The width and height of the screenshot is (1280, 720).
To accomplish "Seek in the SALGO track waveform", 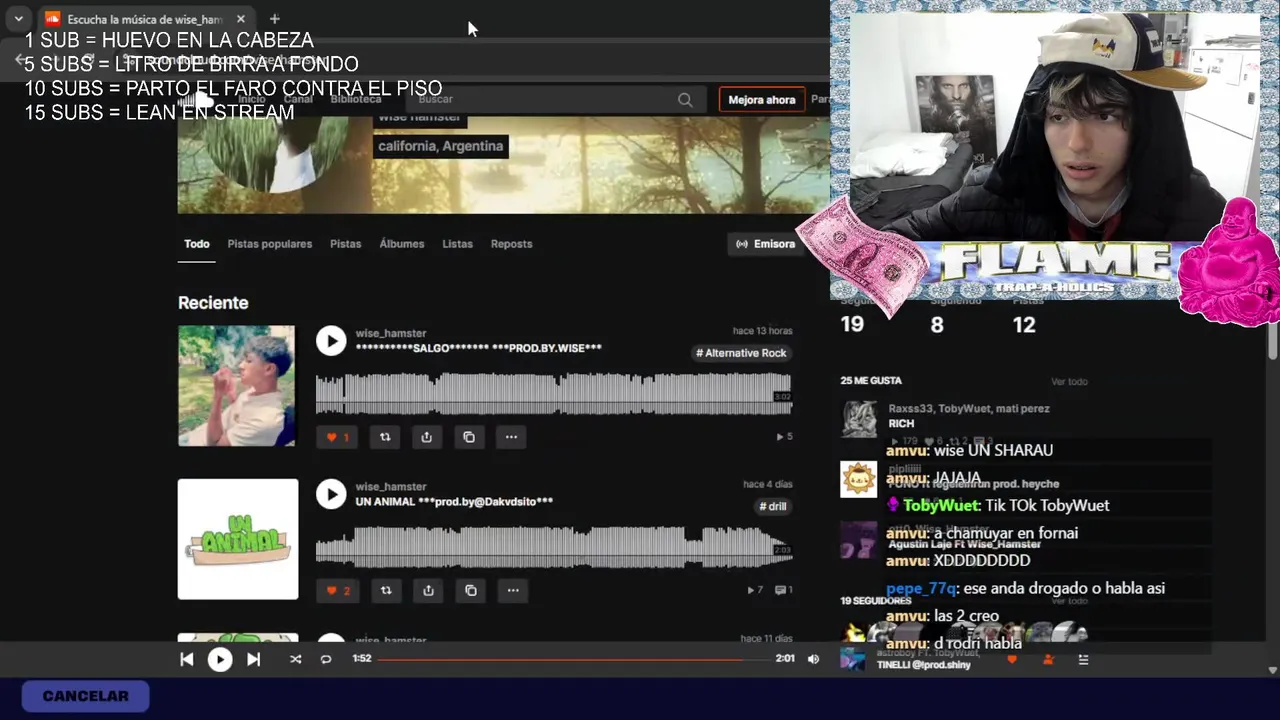I will [x=553, y=393].
